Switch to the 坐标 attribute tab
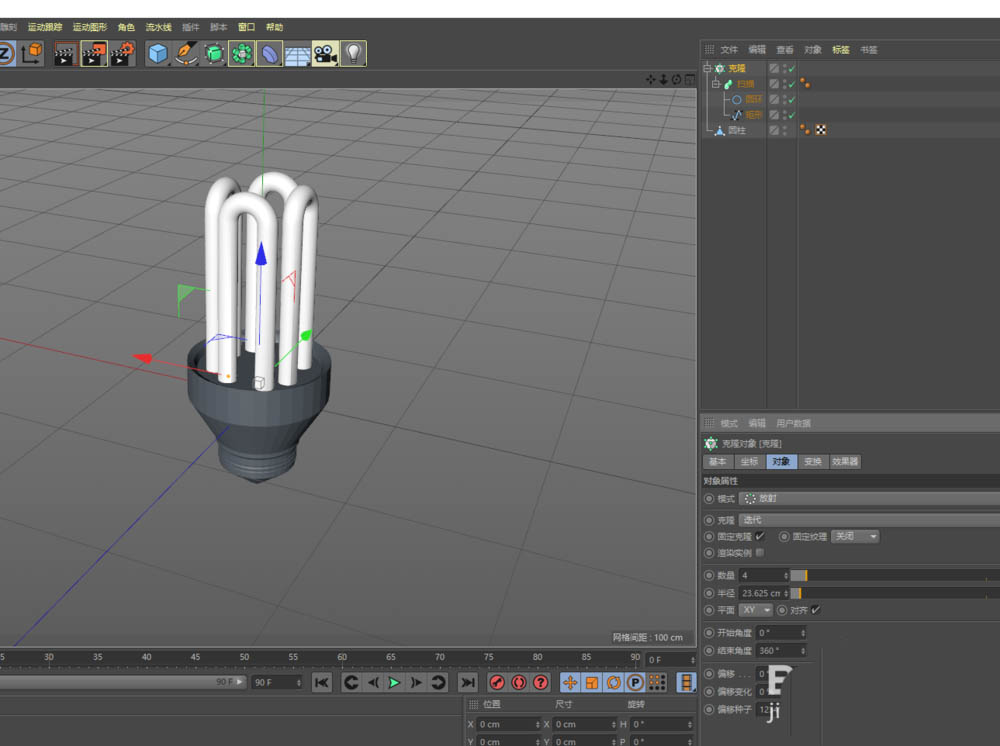The width and height of the screenshot is (1000, 746). click(749, 462)
